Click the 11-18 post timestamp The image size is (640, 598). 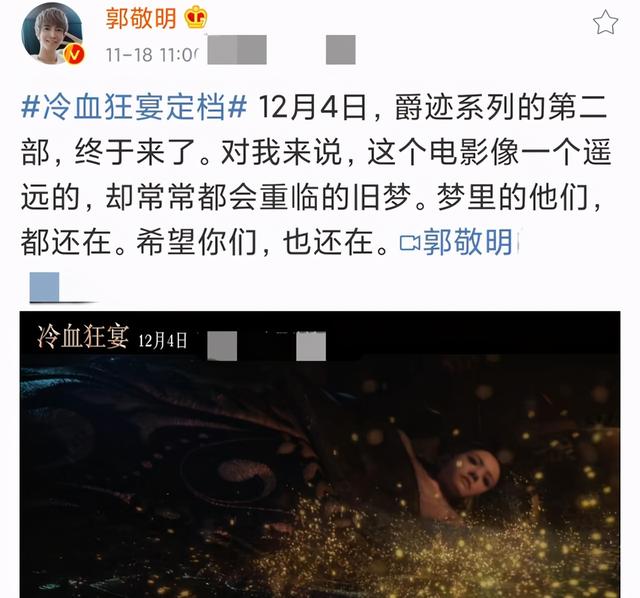pyautogui.click(x=153, y=55)
